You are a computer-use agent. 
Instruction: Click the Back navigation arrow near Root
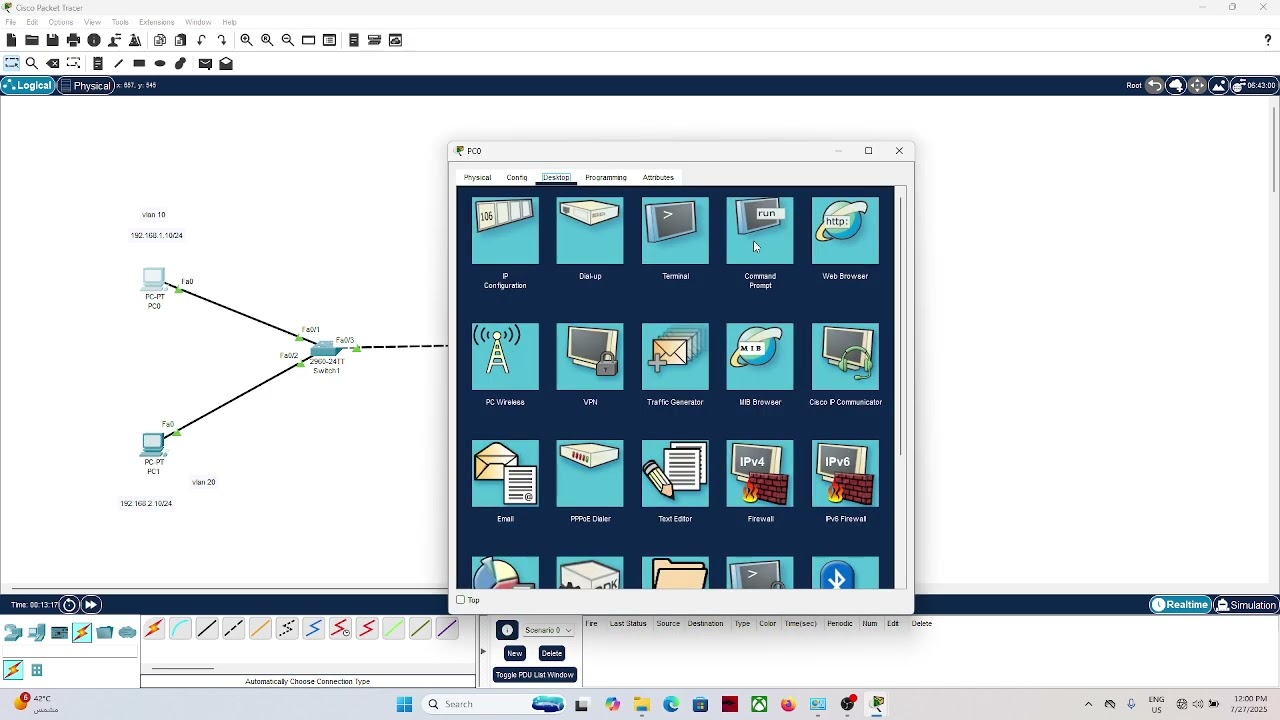point(1155,85)
